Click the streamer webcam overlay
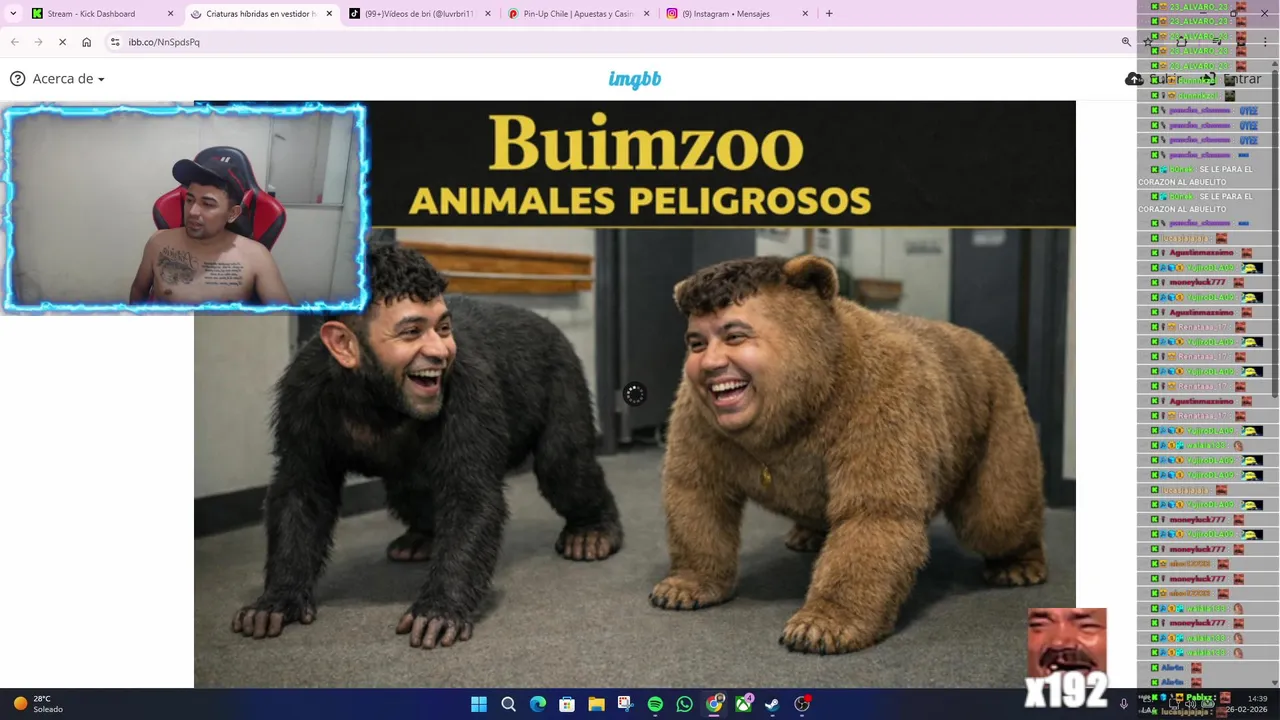Viewport: 1280px width, 720px height. (184, 208)
